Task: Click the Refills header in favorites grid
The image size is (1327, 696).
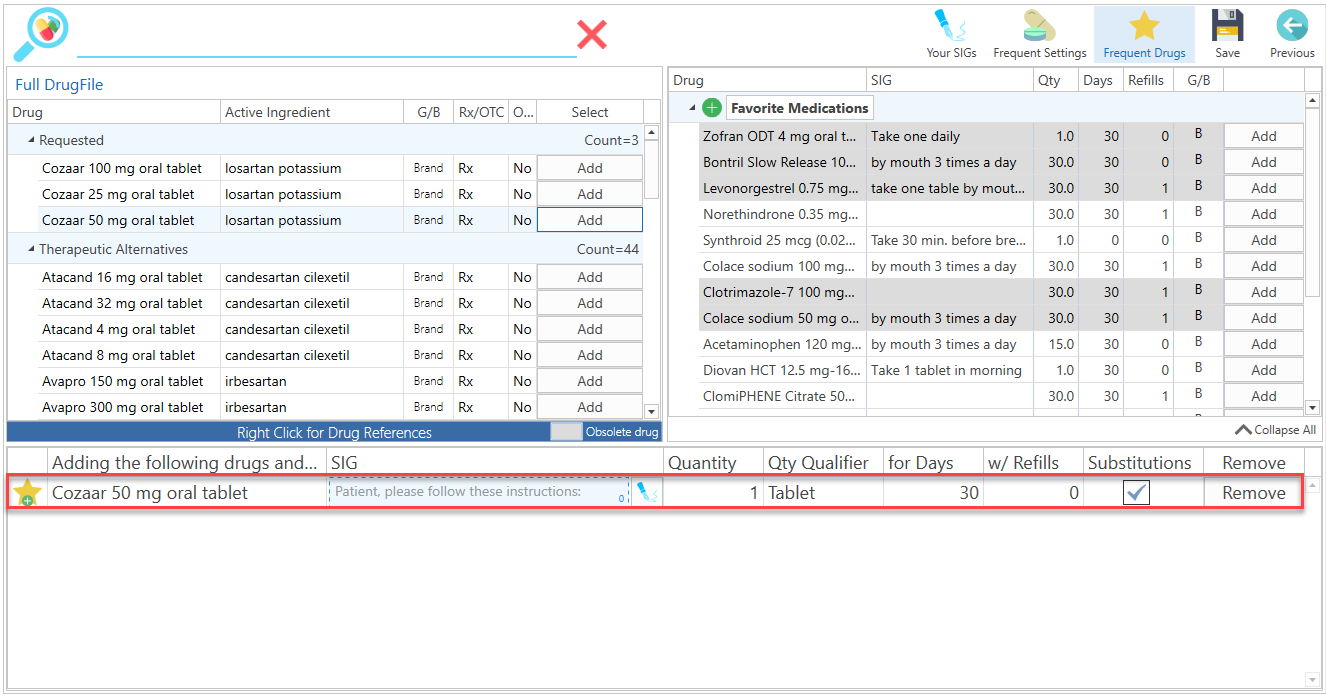Action: pyautogui.click(x=1146, y=80)
